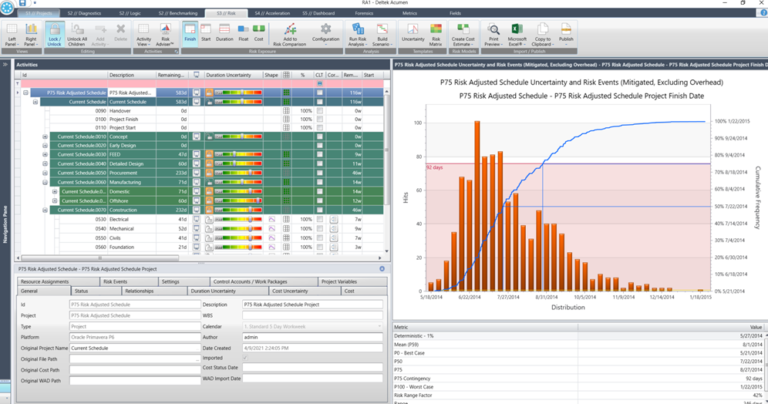
Task: Select Cost risk exposure
Action: [x=259, y=33]
